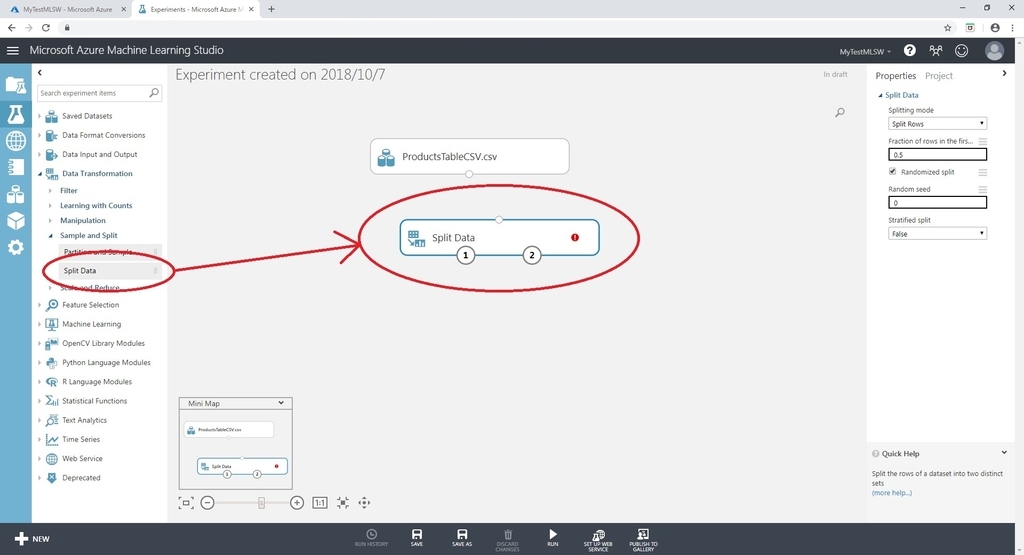1024x555 pixels.
Task: Collapse the properties pane with the arrow
Action: 1004,74
